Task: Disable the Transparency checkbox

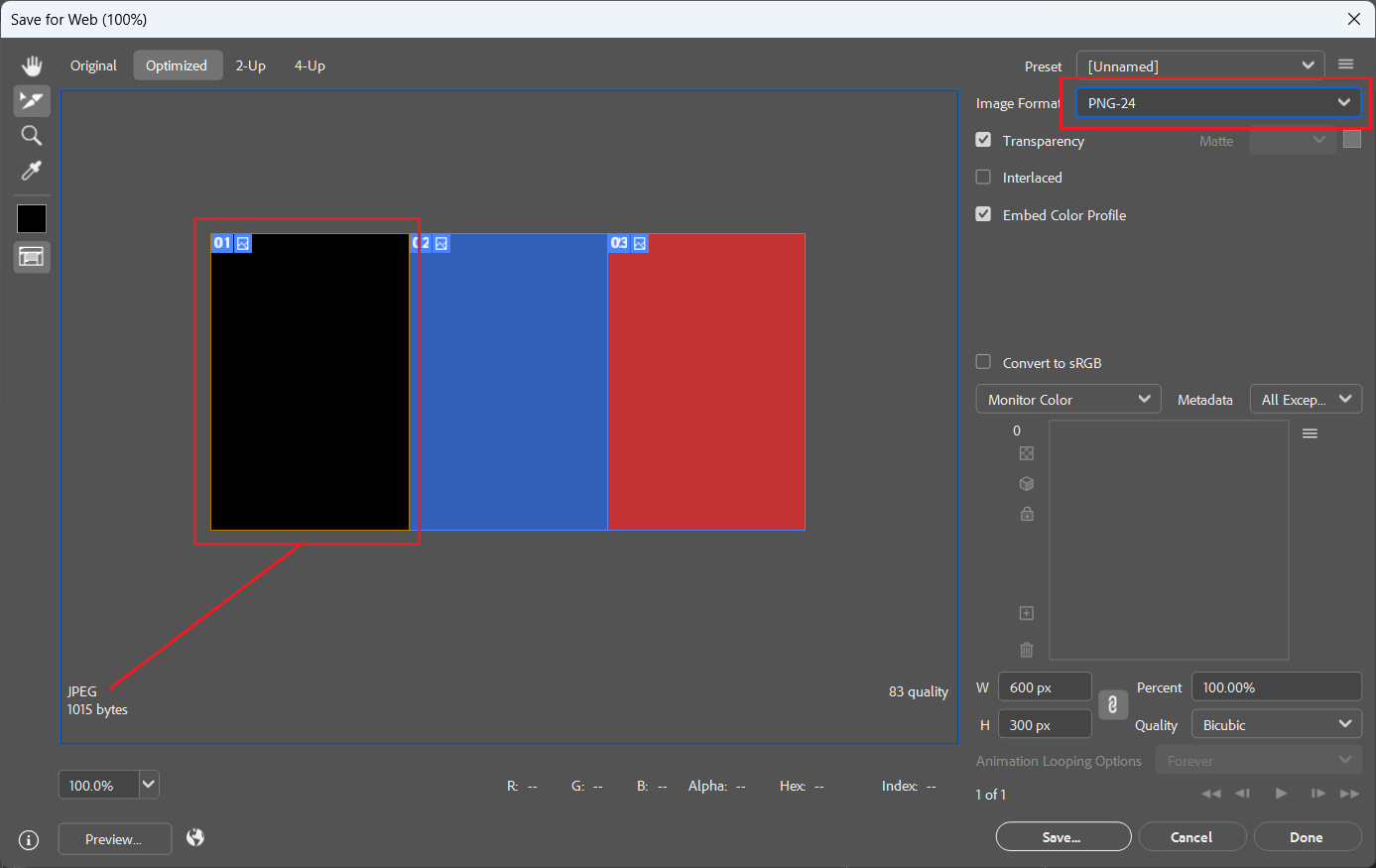Action: click(983, 140)
